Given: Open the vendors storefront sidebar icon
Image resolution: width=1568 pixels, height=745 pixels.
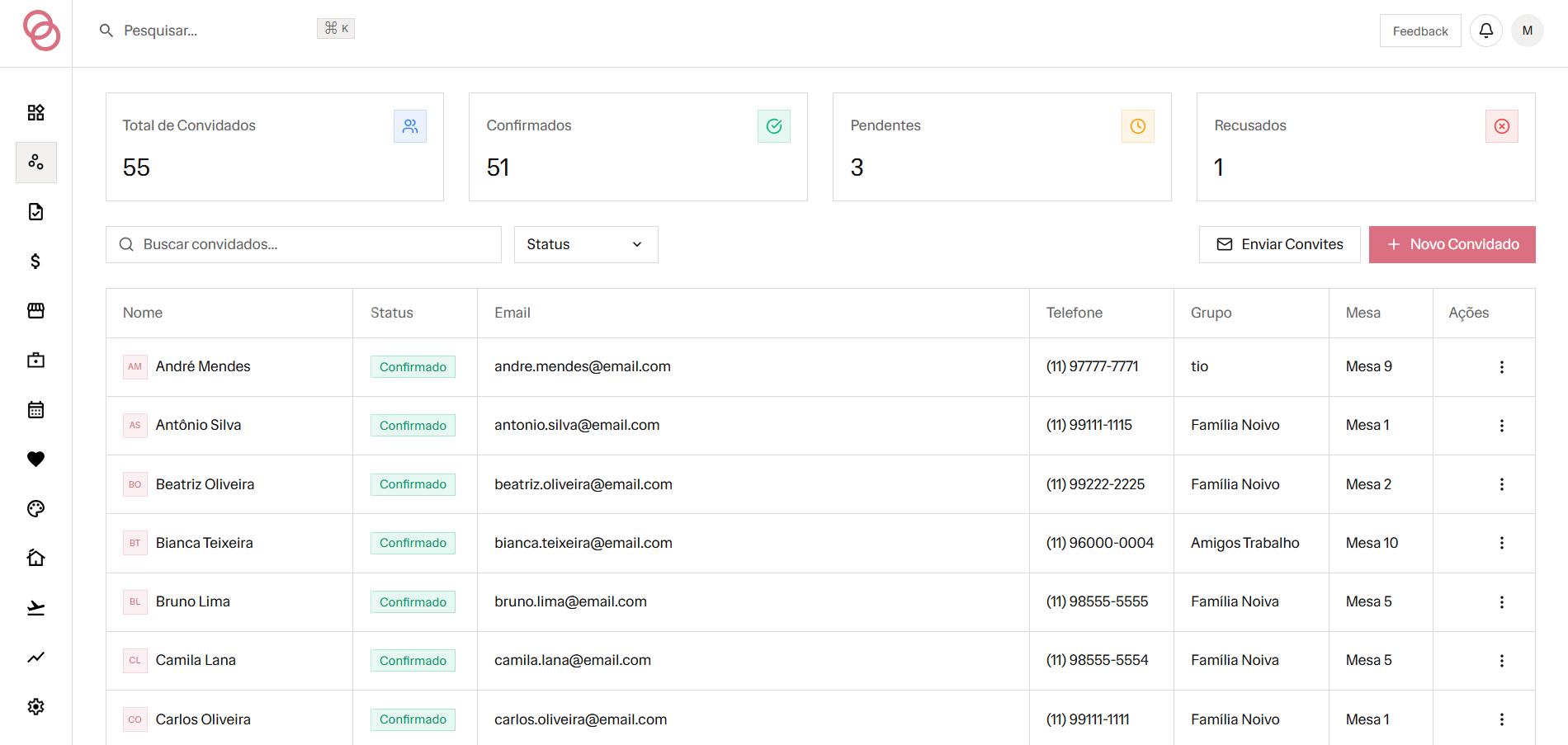Looking at the screenshot, I should [x=35, y=310].
